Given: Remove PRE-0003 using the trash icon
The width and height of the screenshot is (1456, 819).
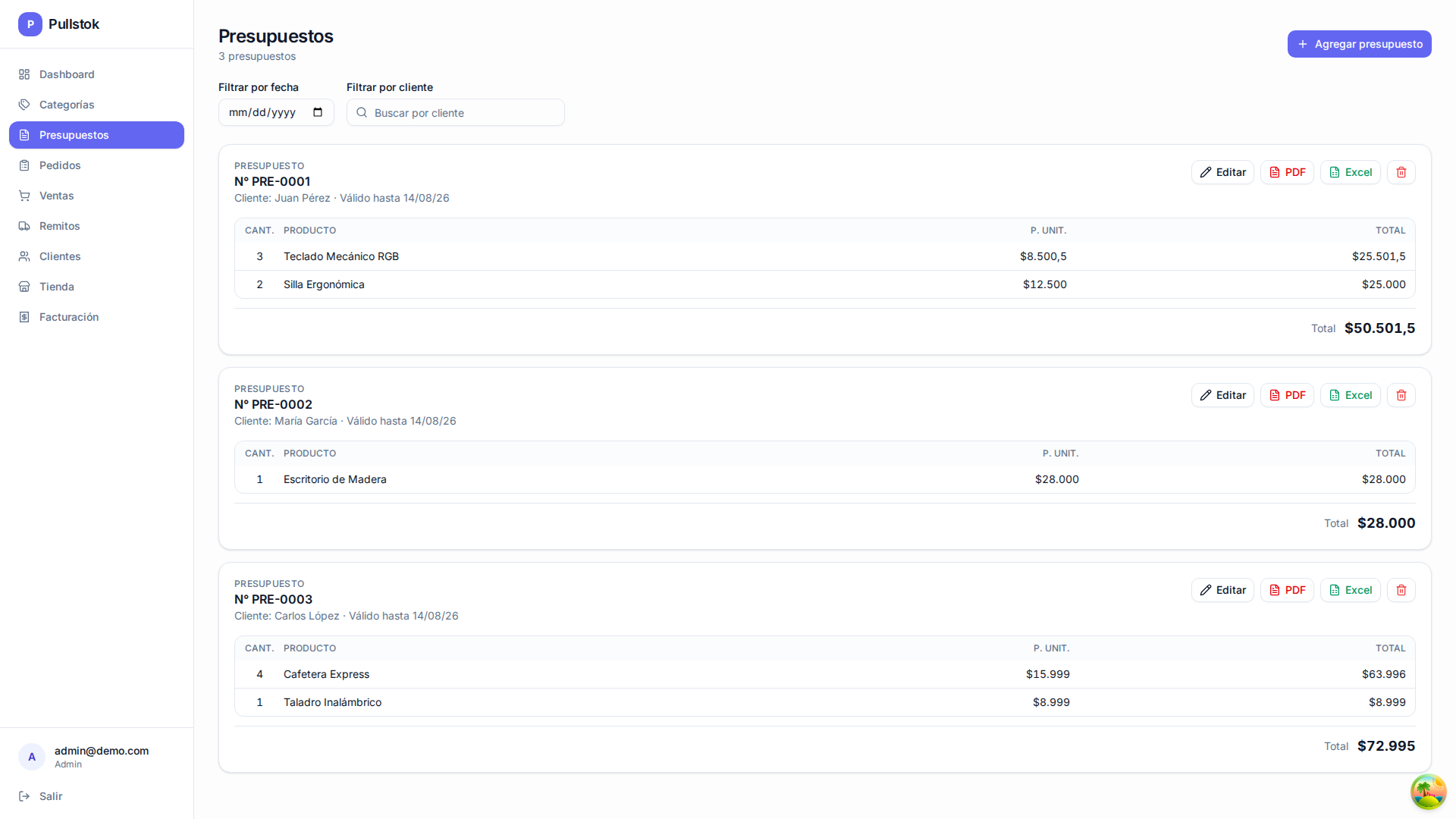Looking at the screenshot, I should point(1401,590).
